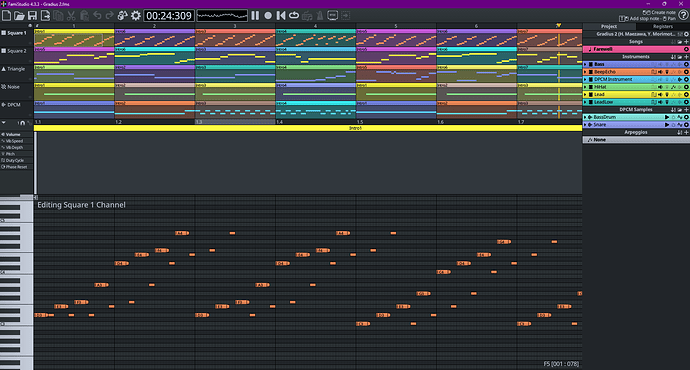
Task: Toggle the snap magnet icon
Action: tap(22, 123)
